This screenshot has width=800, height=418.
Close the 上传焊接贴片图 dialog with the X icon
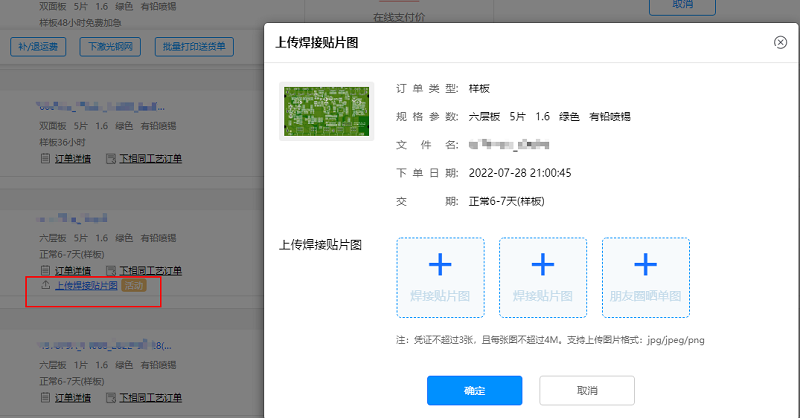pyautogui.click(x=780, y=42)
